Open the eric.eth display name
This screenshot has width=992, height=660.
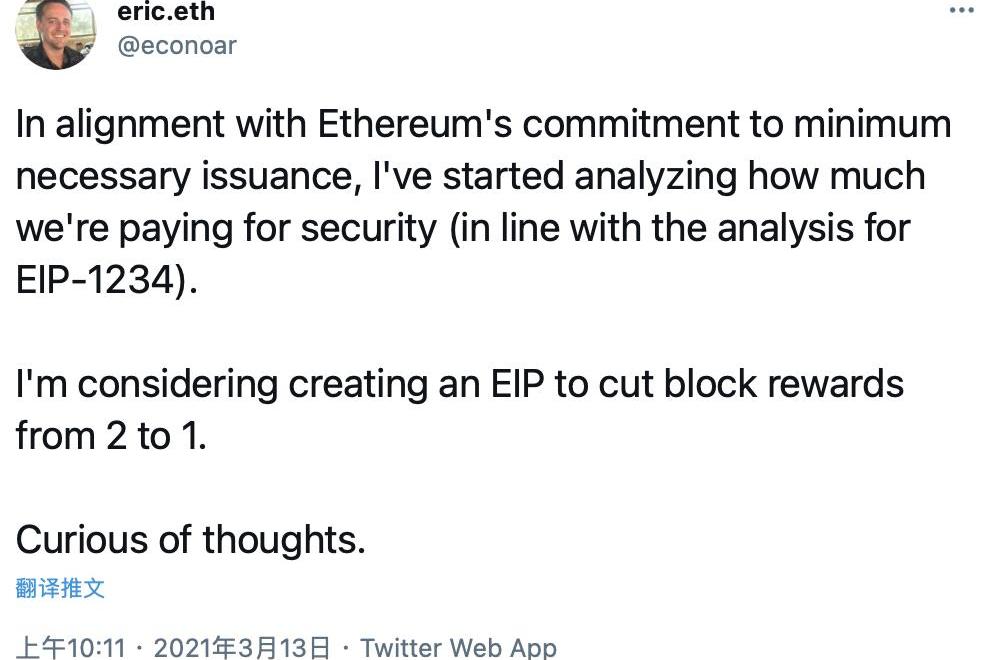click(166, 11)
